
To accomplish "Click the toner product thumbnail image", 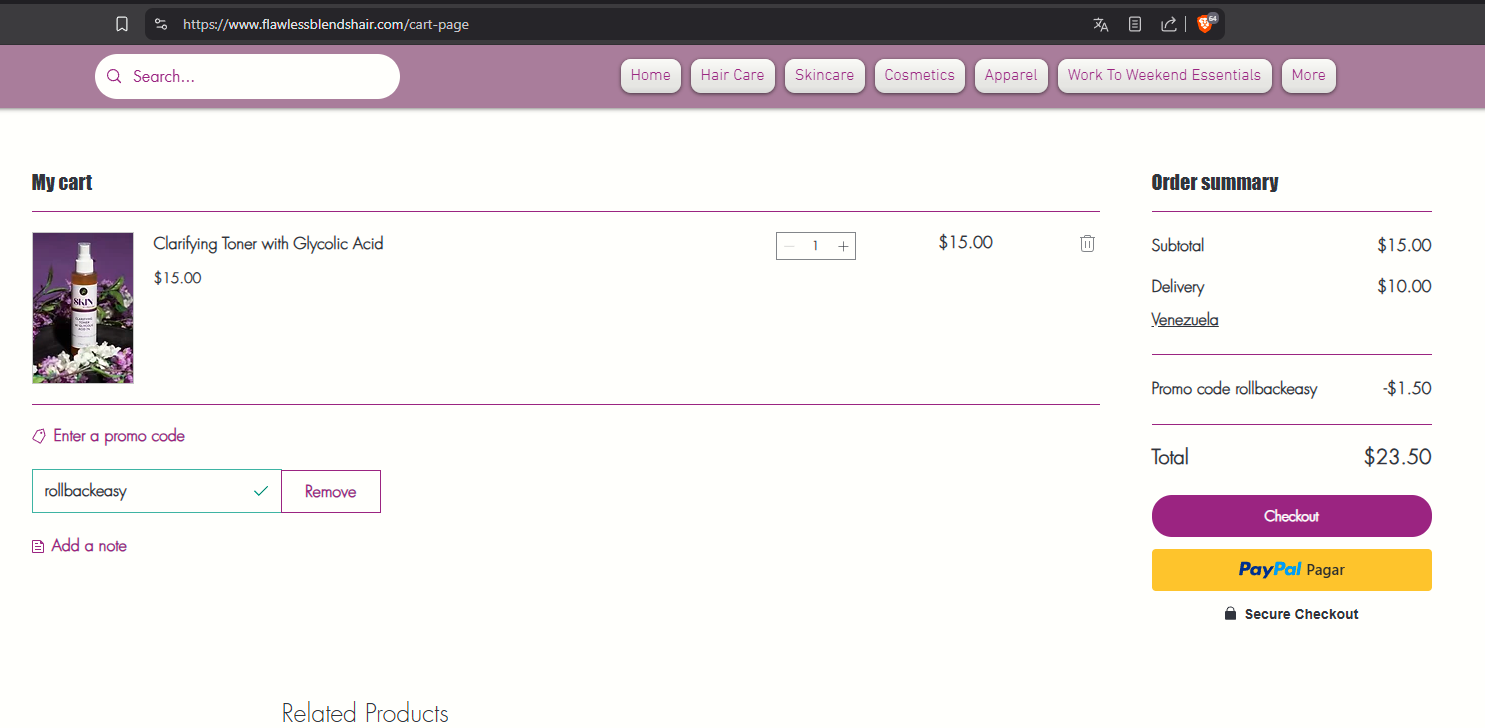I will pos(83,308).
